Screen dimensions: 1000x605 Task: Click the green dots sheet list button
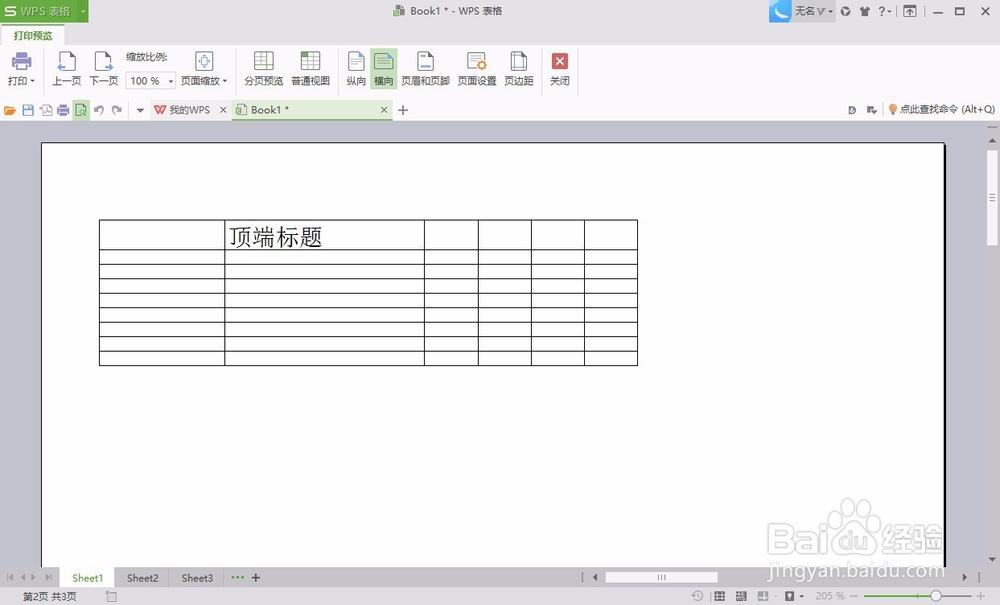coord(237,578)
